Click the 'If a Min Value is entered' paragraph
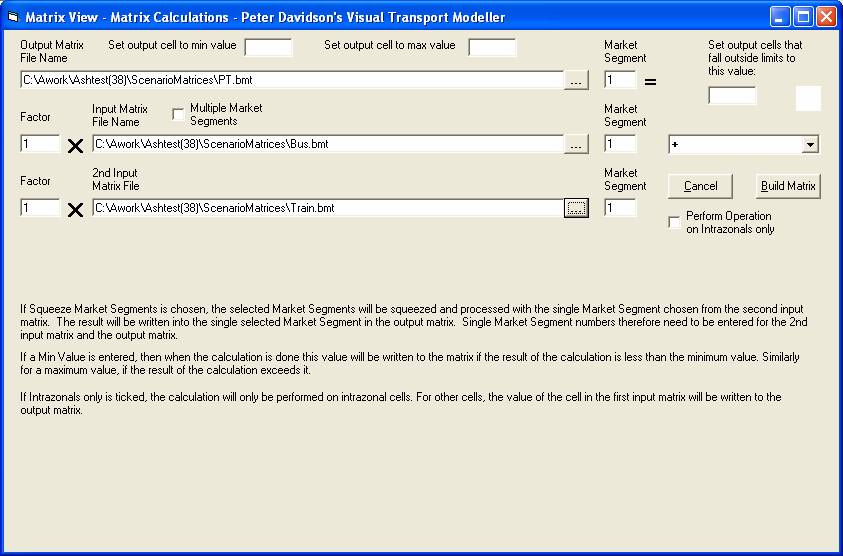 click(410, 363)
